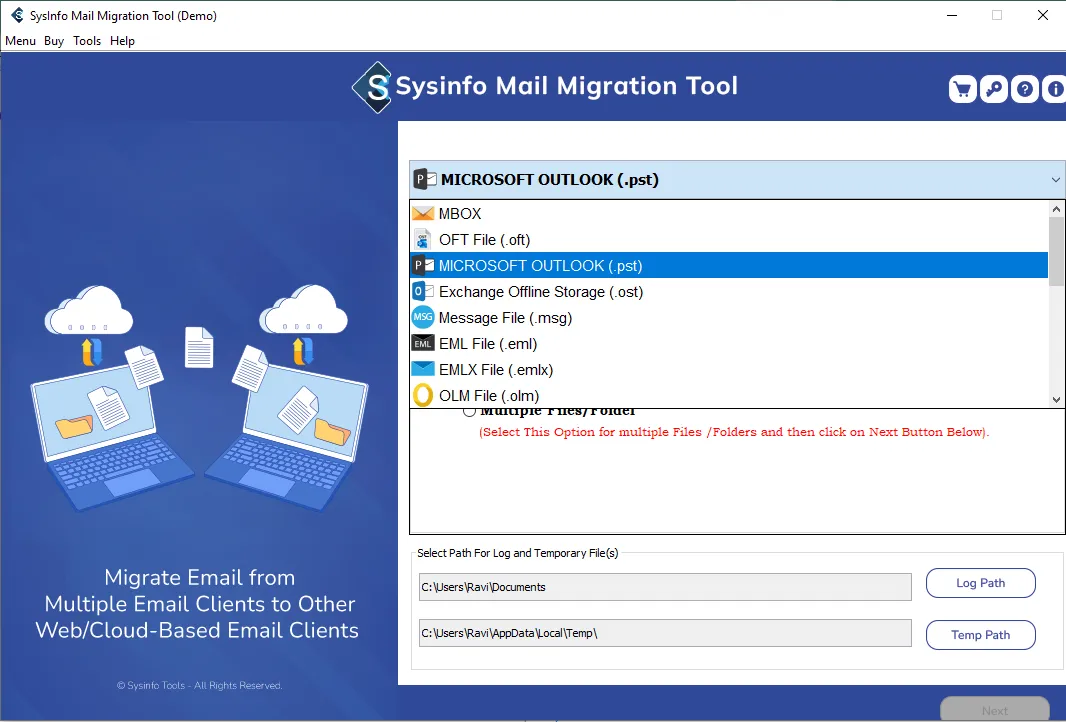The image size is (1066, 722).
Task: Click the temp path field AppData\Local\Temp
Action: coord(665,633)
